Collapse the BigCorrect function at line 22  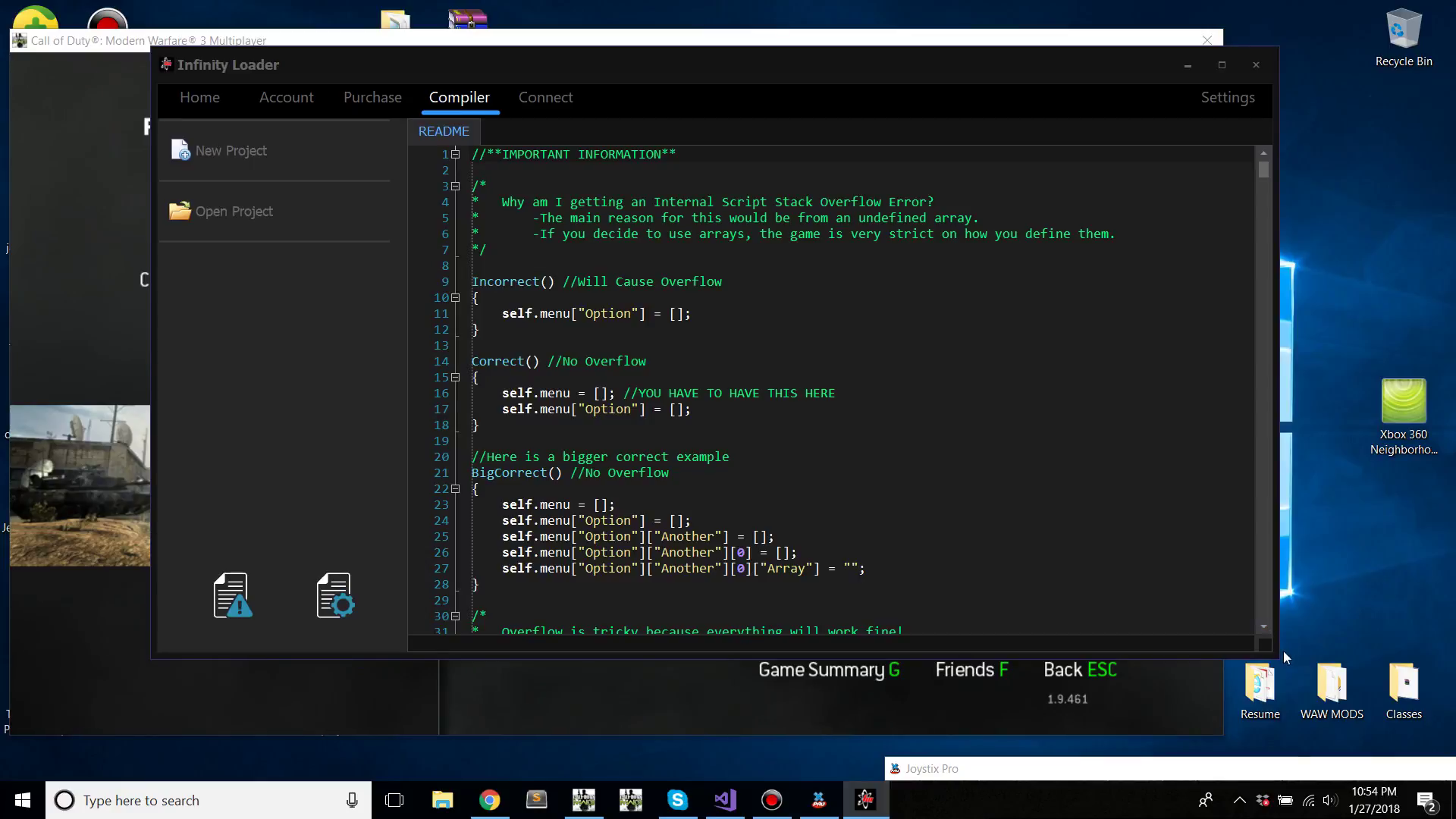point(456,488)
